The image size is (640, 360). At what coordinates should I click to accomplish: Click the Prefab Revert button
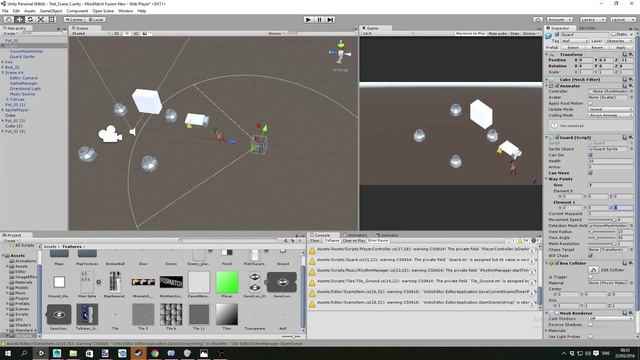coord(597,47)
